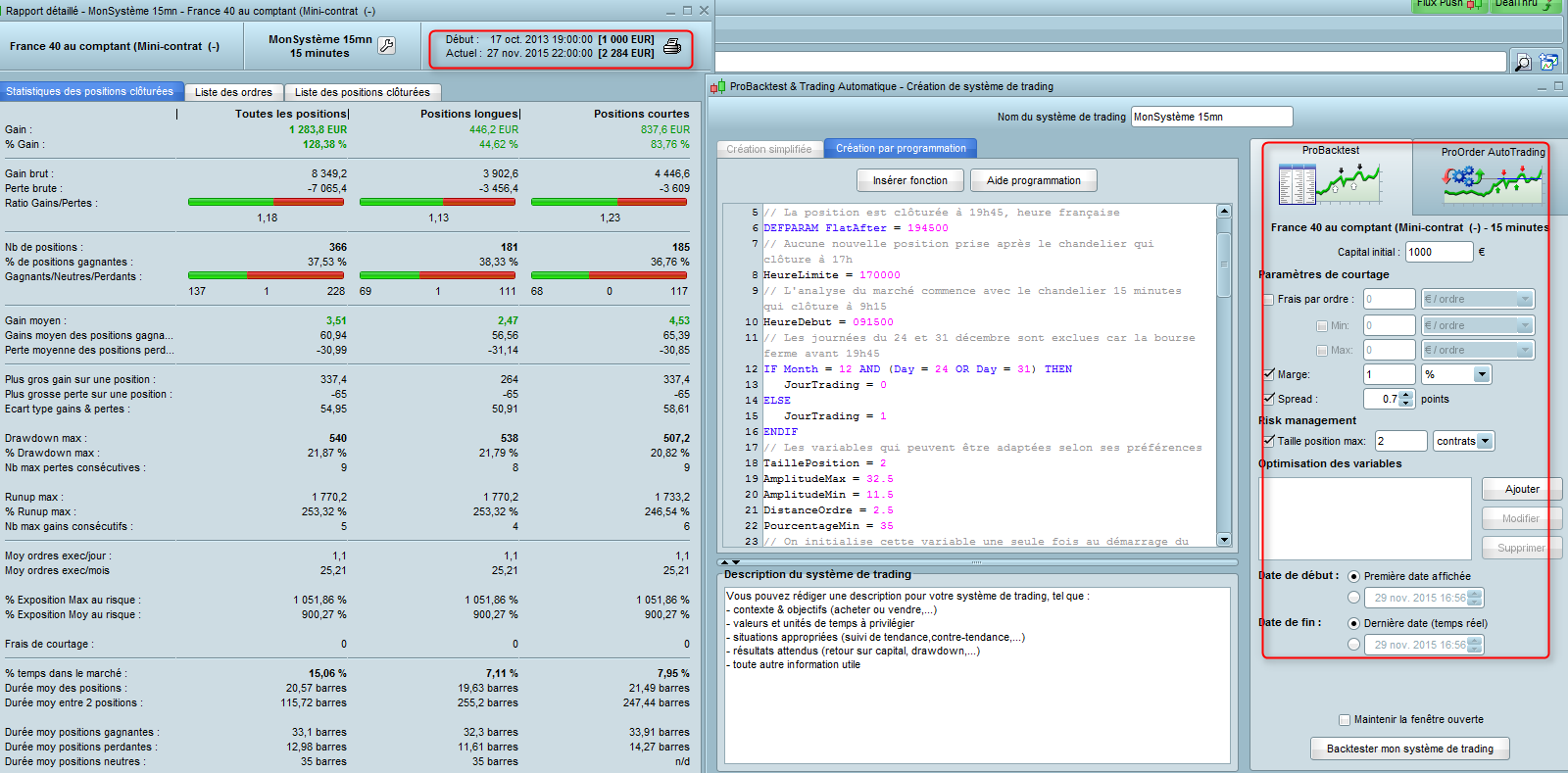Enable the Frais par ordre checkbox

pyautogui.click(x=1269, y=300)
